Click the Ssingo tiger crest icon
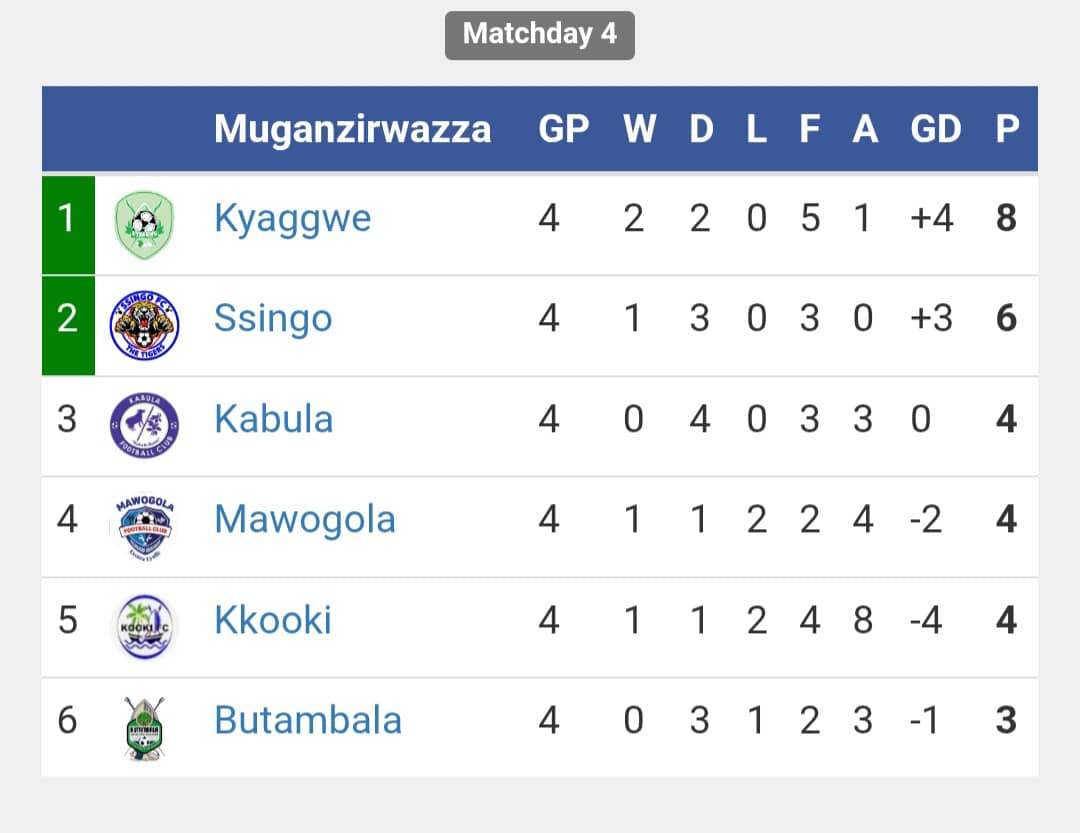Image resolution: width=1080 pixels, height=833 pixels. (144, 325)
